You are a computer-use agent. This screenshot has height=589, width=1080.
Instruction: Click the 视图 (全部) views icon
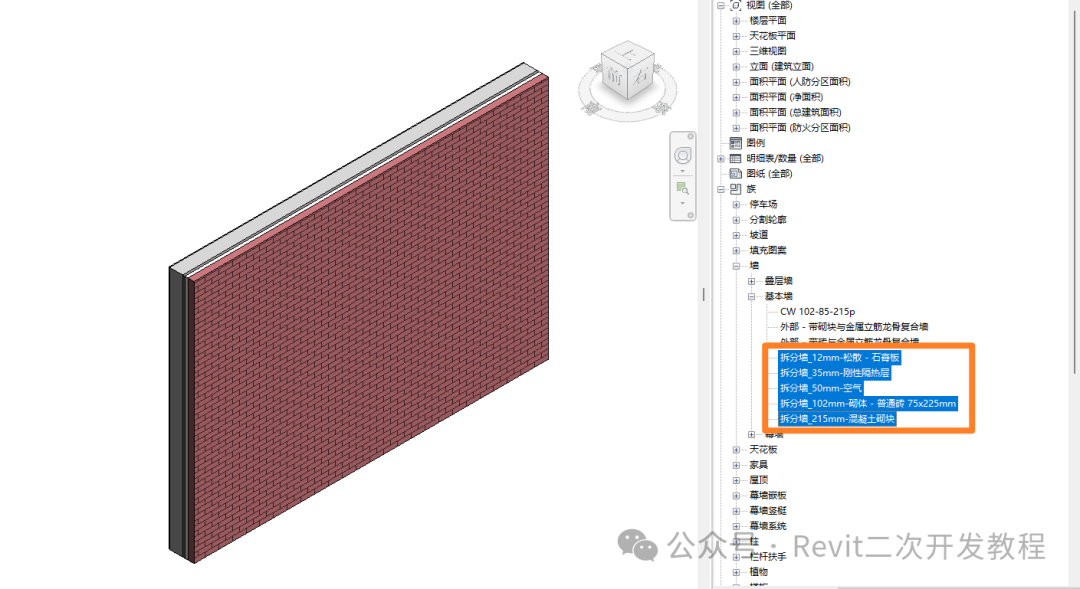(735, 5)
